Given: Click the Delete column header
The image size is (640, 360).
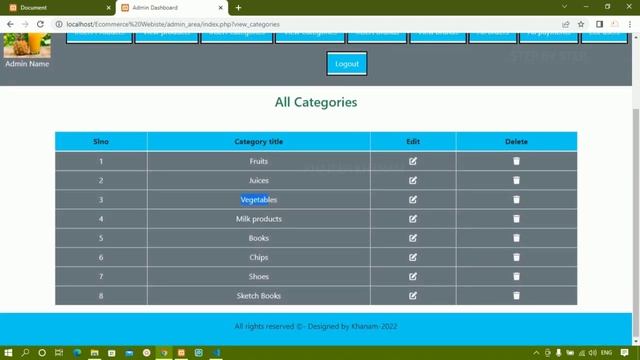Looking at the screenshot, I should [x=516, y=142].
